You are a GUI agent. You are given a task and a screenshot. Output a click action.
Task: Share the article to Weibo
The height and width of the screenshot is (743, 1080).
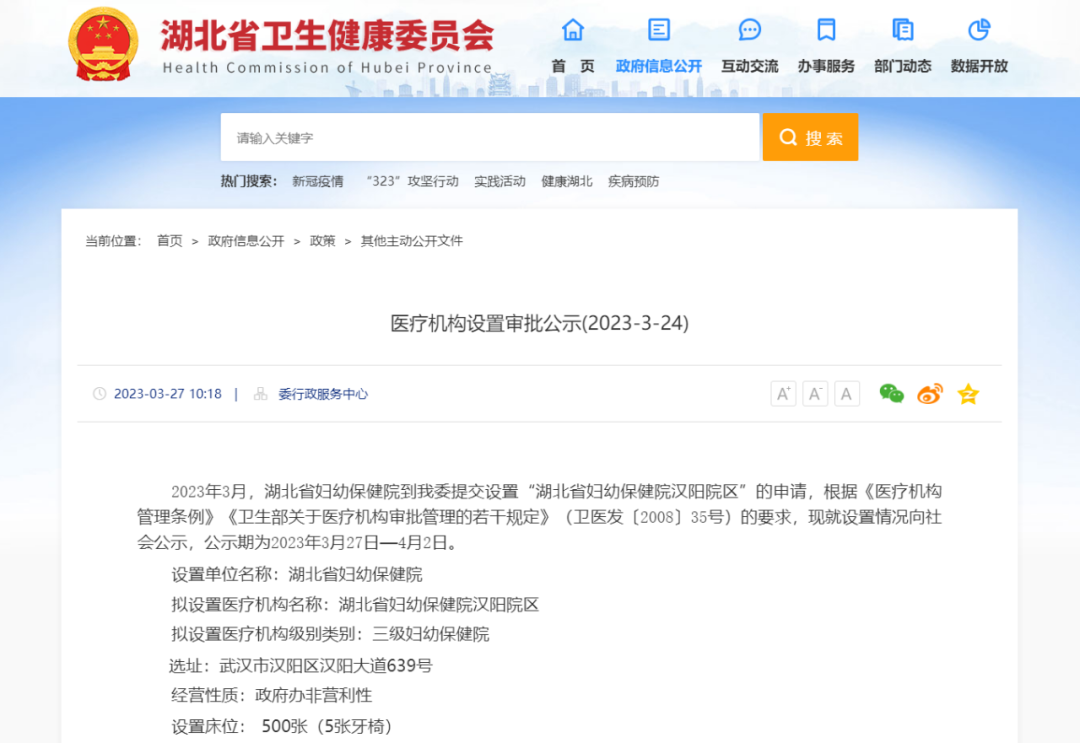coord(929,394)
